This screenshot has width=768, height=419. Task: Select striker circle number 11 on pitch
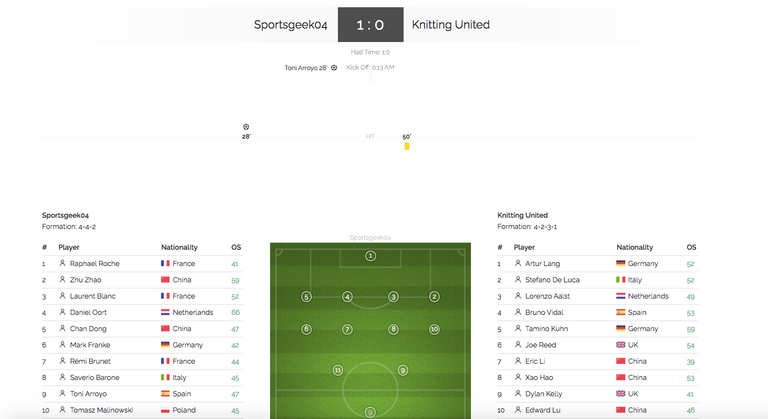pyautogui.click(x=337, y=370)
